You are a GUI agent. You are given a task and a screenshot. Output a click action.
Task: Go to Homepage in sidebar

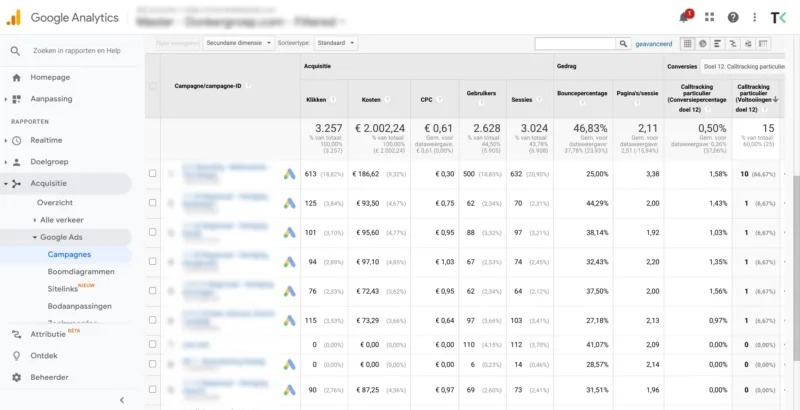point(50,78)
